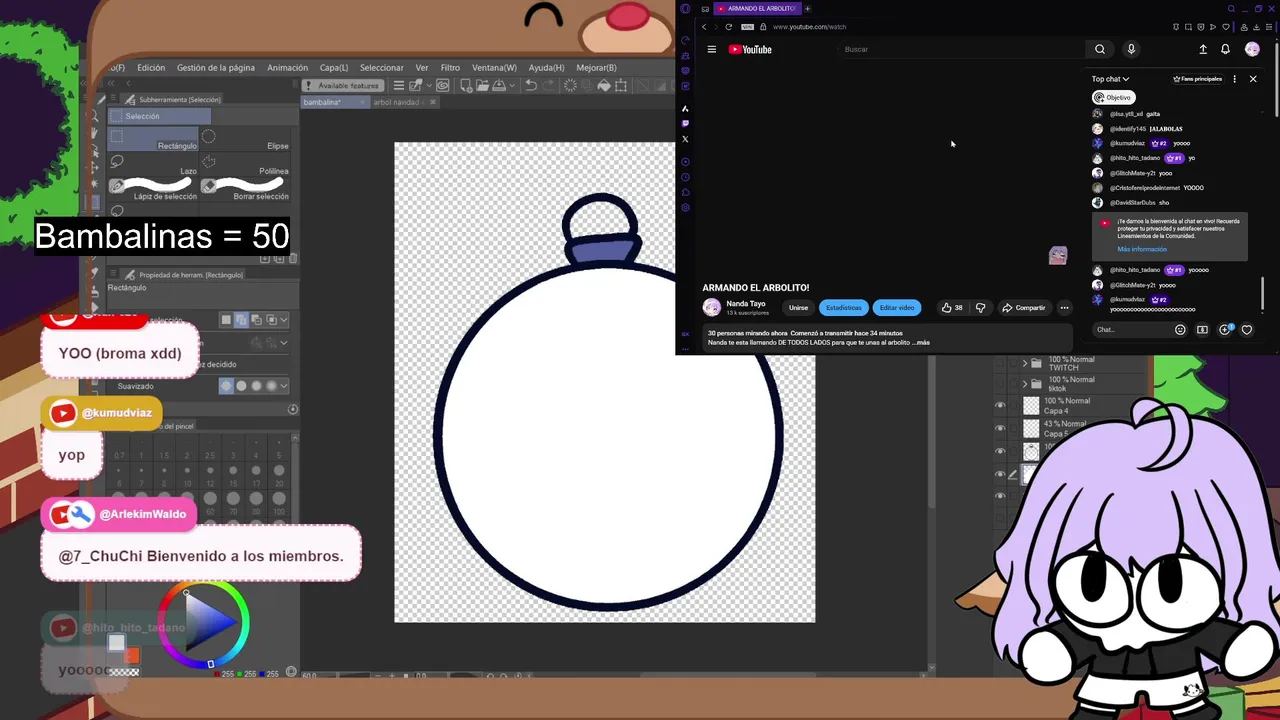This screenshot has height=720, width=1280.
Task: Open the YouTube hamburger guide menu
Action: click(x=711, y=49)
